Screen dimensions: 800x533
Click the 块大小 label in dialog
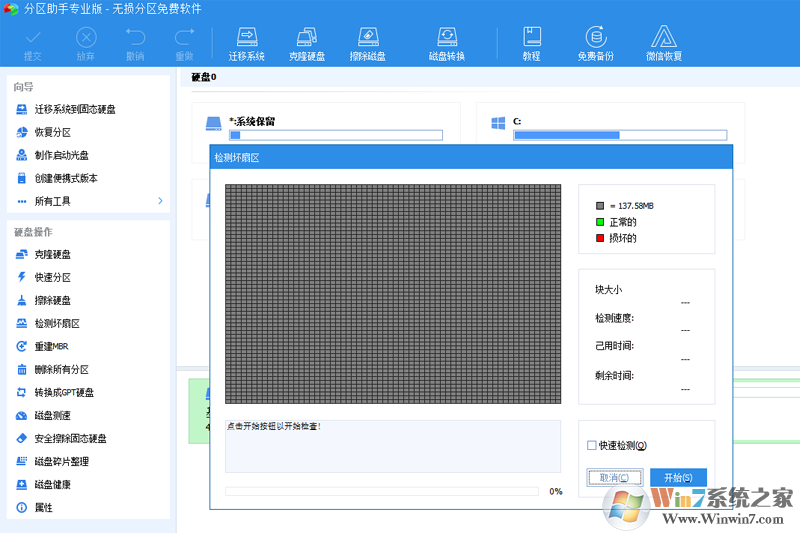pos(608,289)
